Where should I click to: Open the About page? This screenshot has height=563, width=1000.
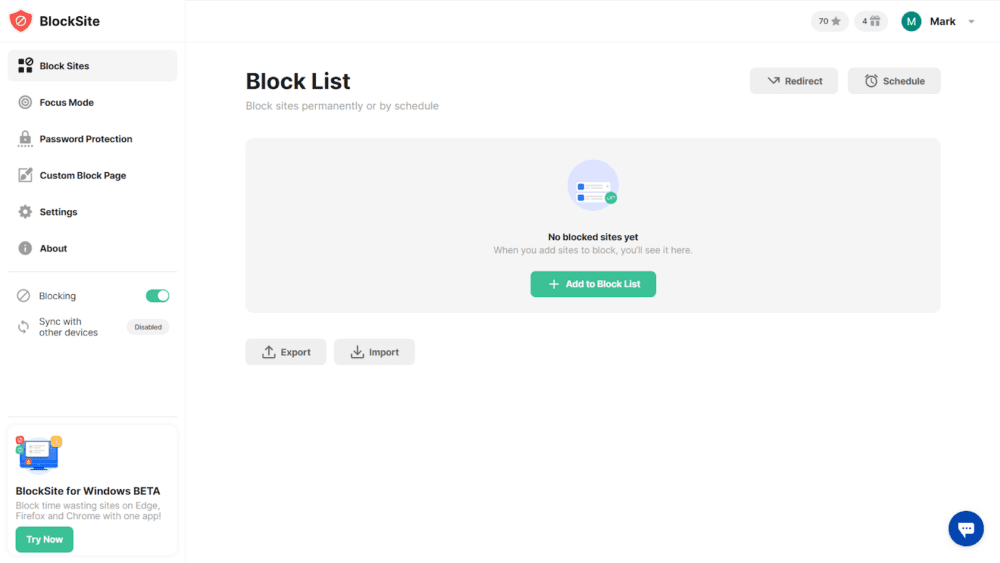[x=92, y=248]
